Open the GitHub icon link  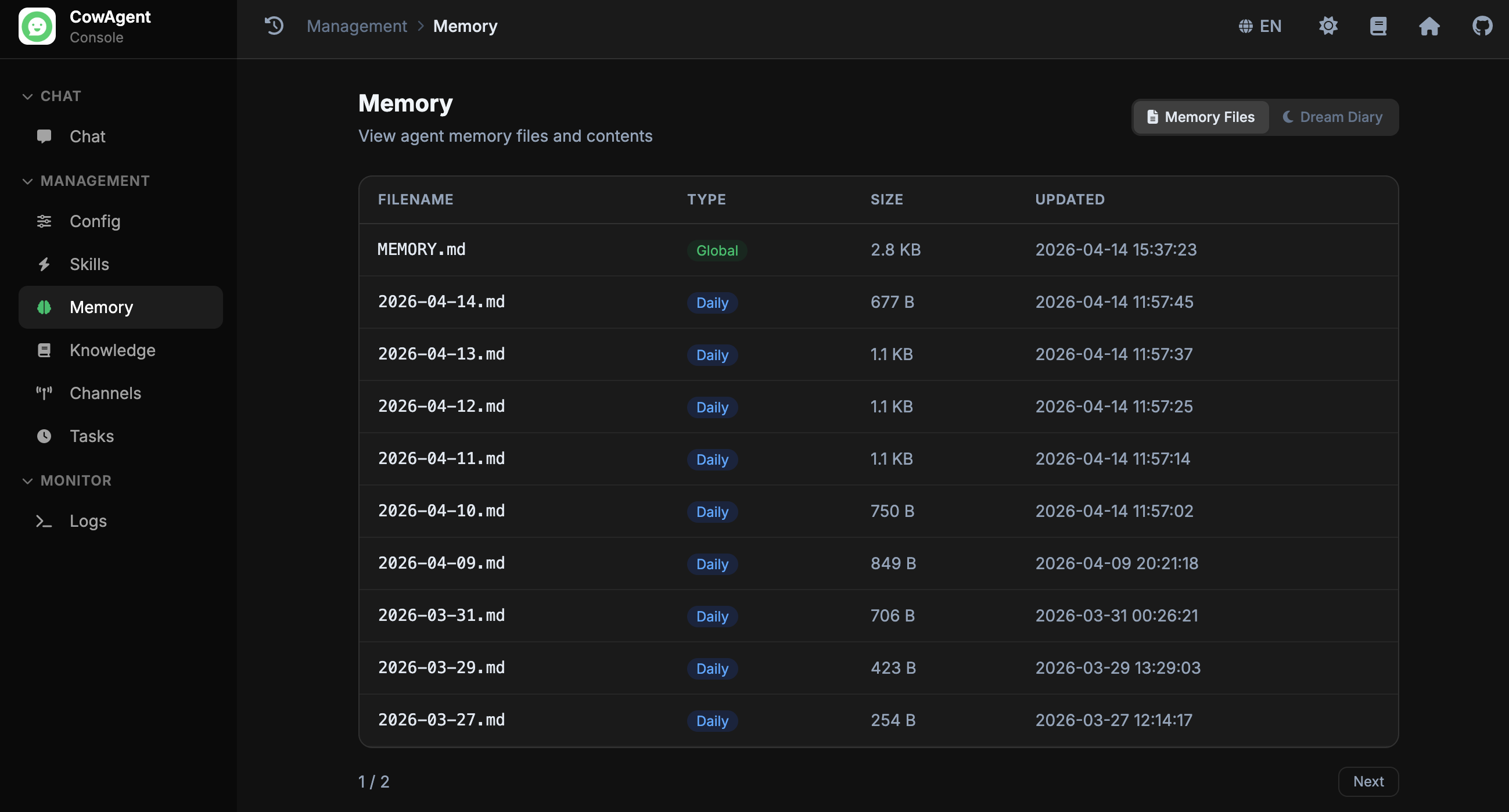(x=1482, y=26)
